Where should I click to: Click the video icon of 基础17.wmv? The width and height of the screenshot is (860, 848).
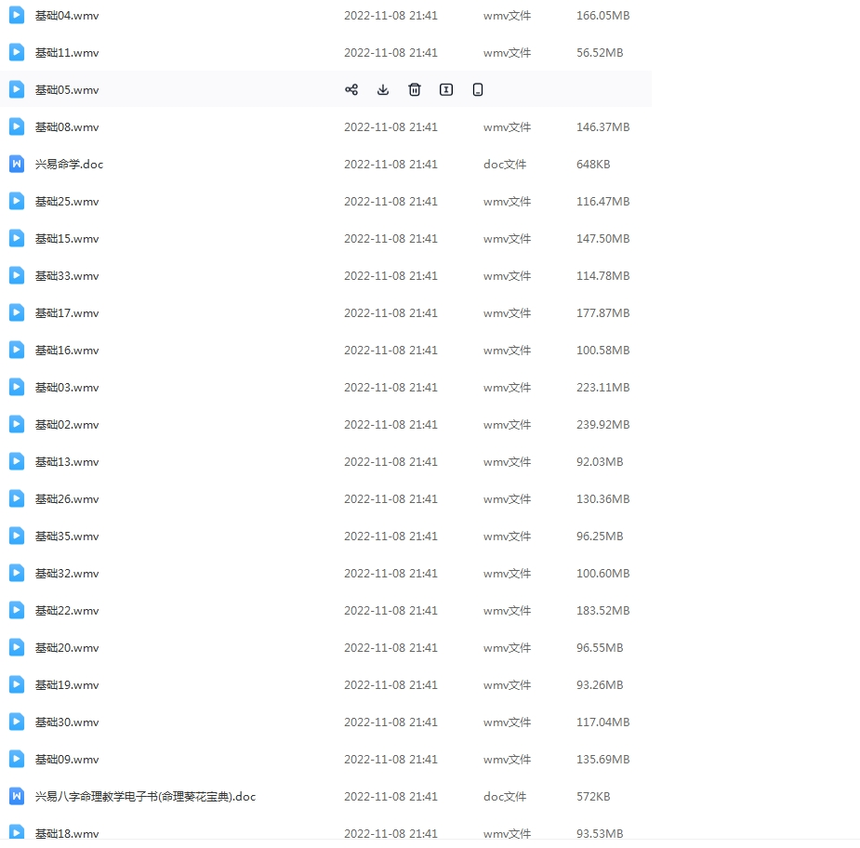pyautogui.click(x=16, y=313)
